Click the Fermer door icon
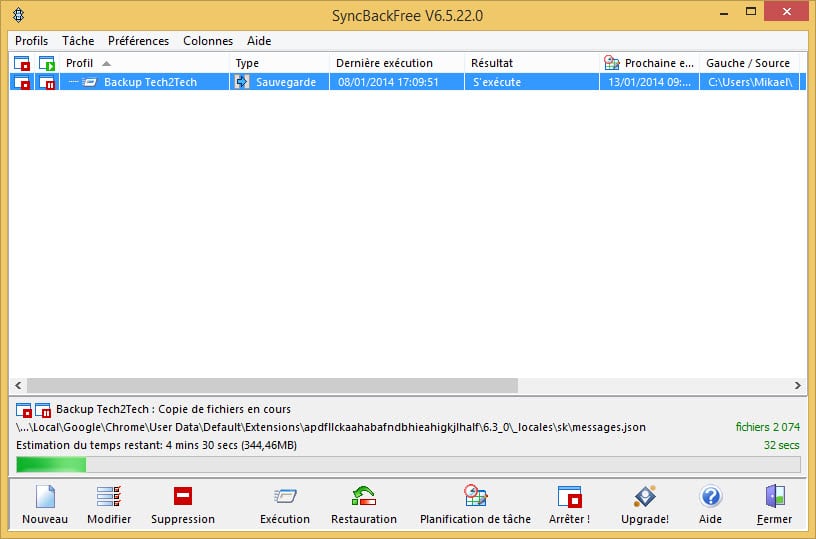The height and width of the screenshot is (539, 816). [x=775, y=497]
